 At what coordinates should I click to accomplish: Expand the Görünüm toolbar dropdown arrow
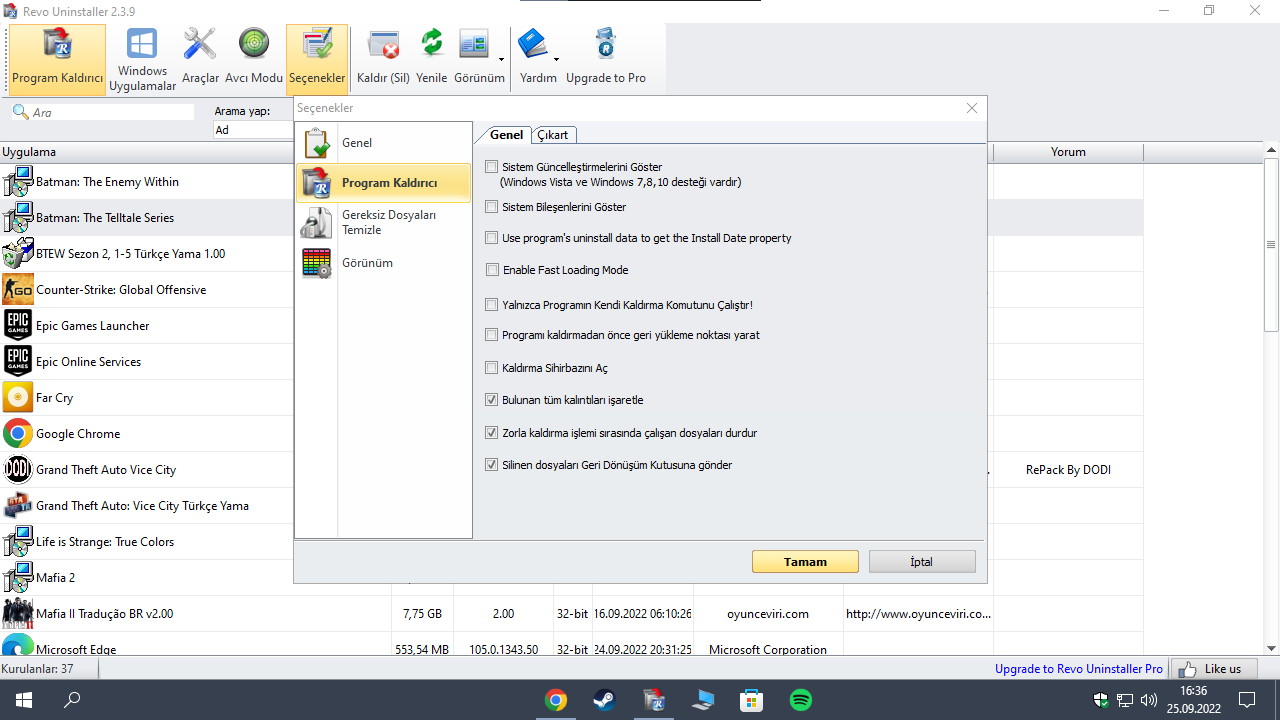(501, 58)
